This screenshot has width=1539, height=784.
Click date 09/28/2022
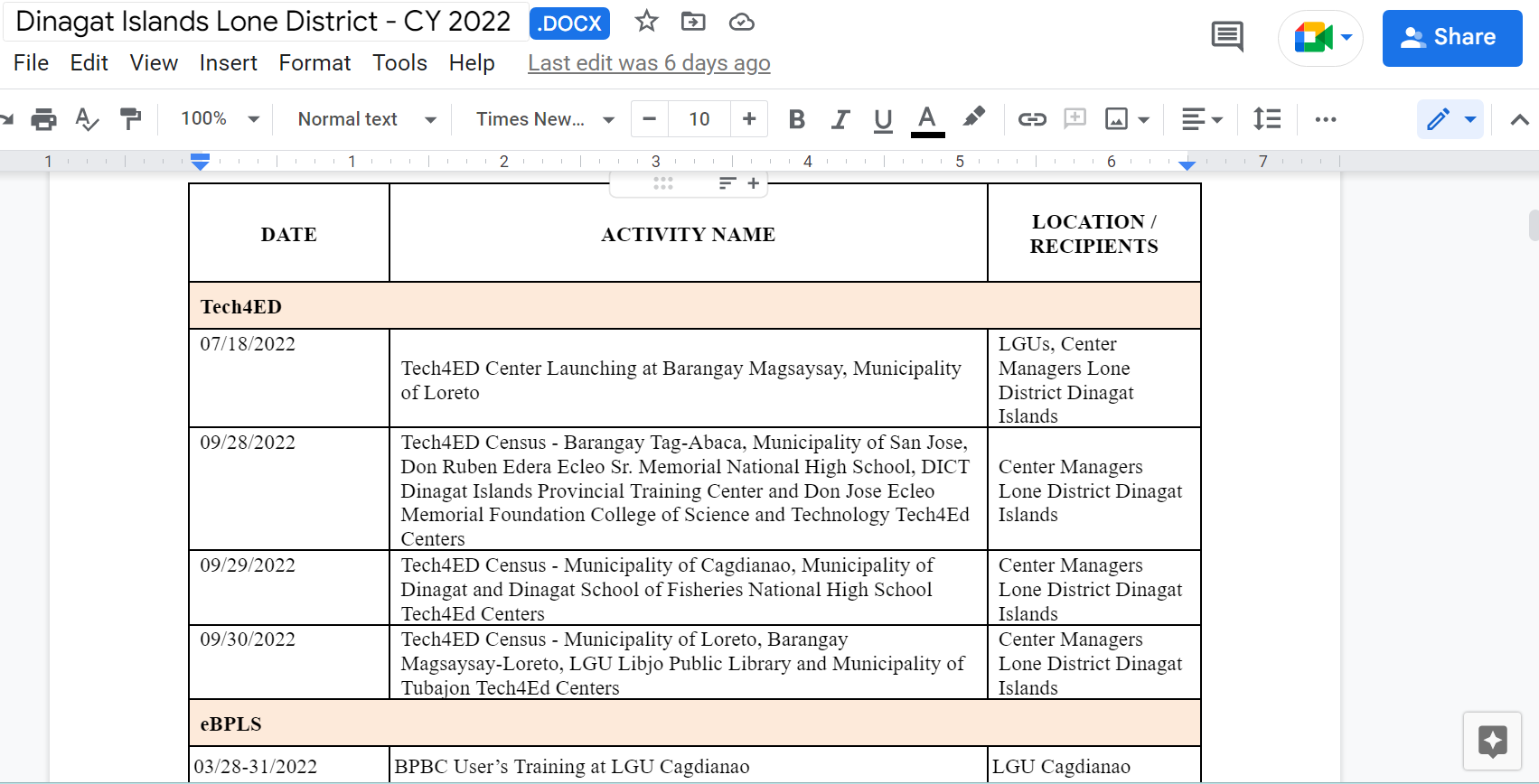[248, 443]
